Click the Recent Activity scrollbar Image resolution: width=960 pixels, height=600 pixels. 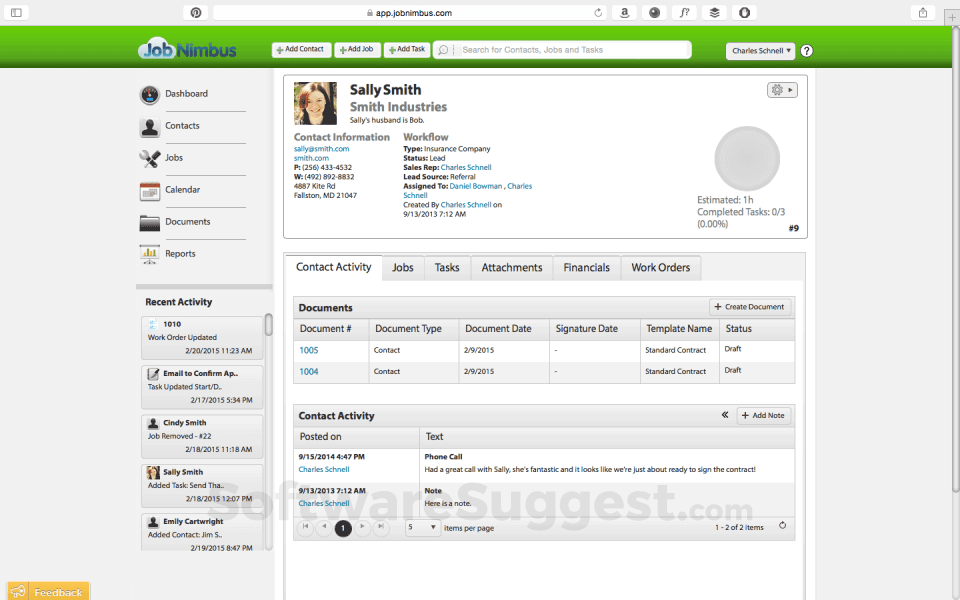[268, 325]
